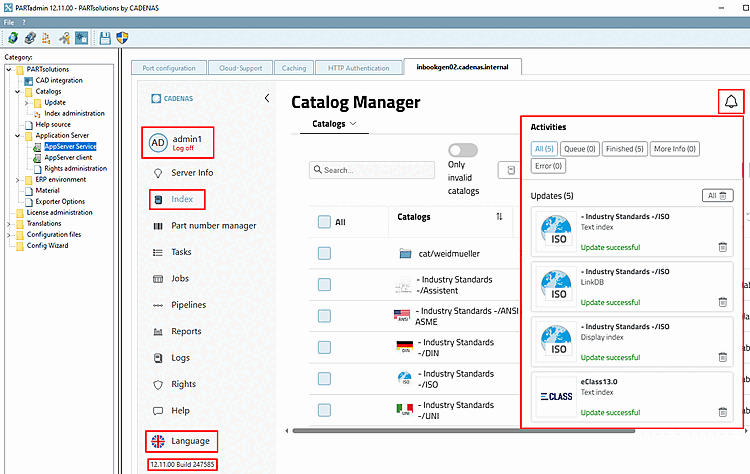Check the Industry Standards DIN checkbox
The height and width of the screenshot is (474, 750).
(324, 347)
